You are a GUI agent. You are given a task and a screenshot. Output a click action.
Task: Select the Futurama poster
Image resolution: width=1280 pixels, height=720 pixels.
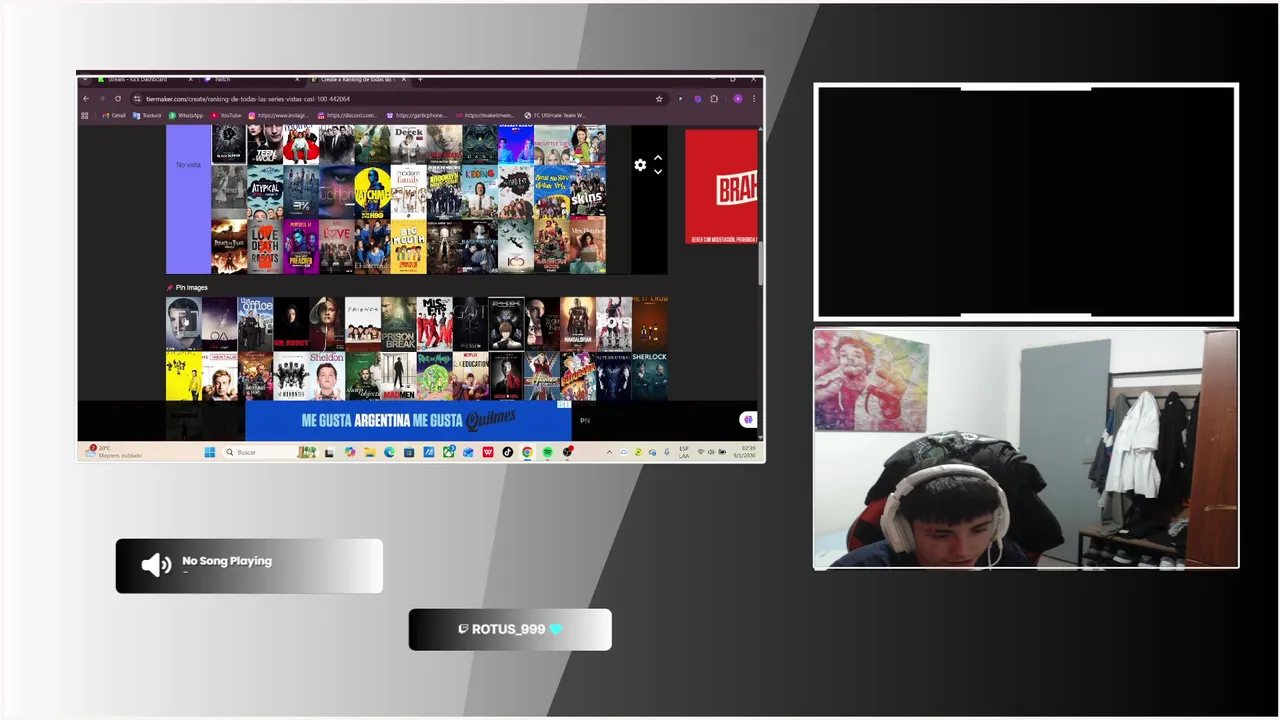578,376
